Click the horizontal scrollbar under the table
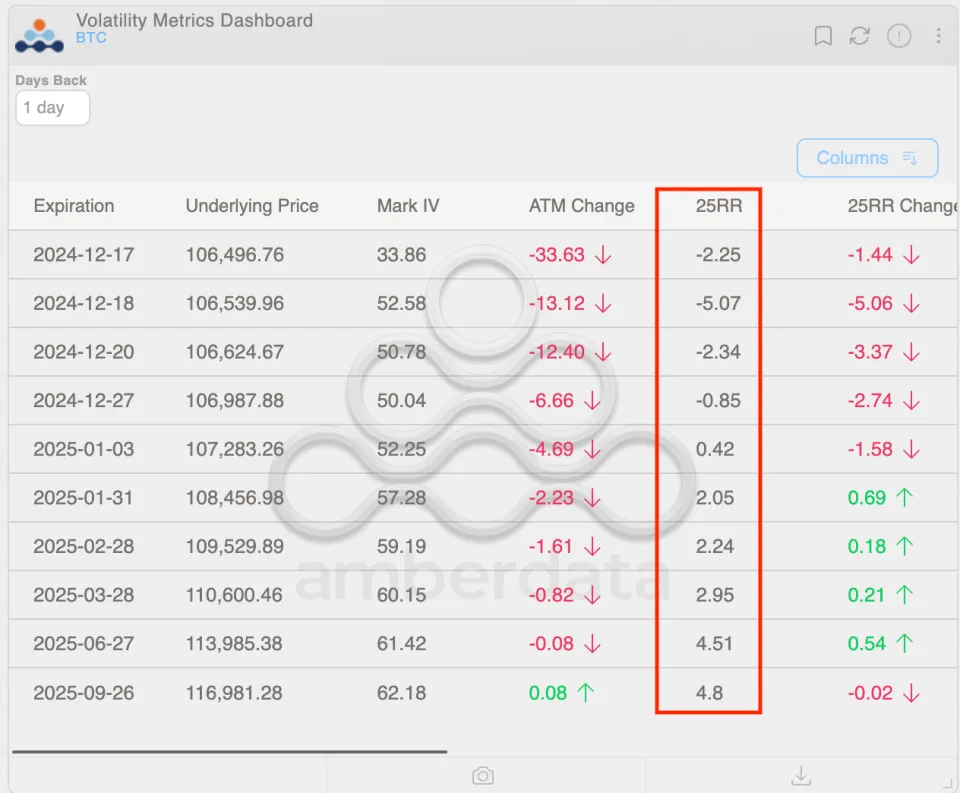The width and height of the screenshot is (960, 793). pos(229,751)
